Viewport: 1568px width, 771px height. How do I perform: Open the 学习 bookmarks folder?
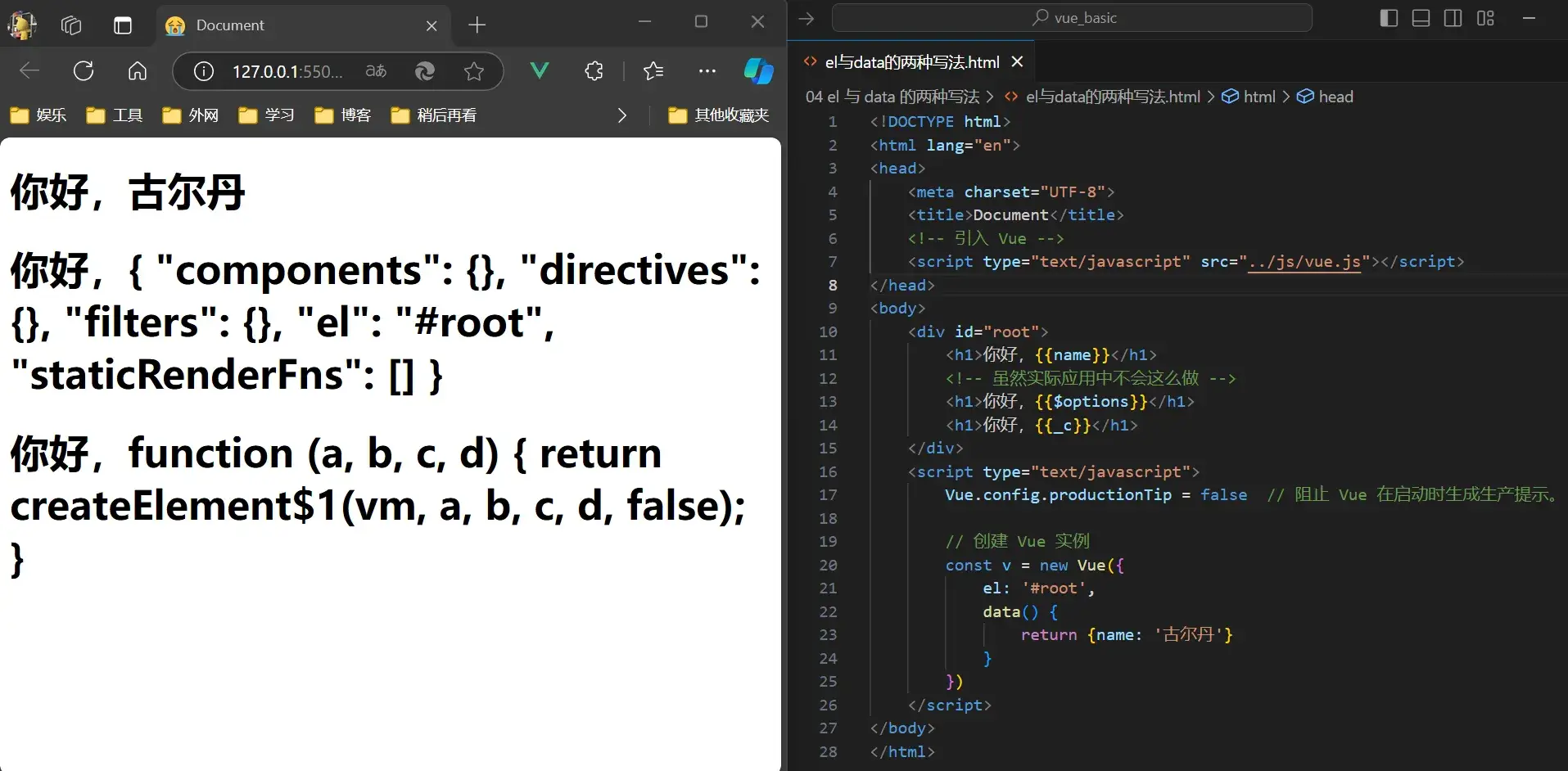[267, 115]
